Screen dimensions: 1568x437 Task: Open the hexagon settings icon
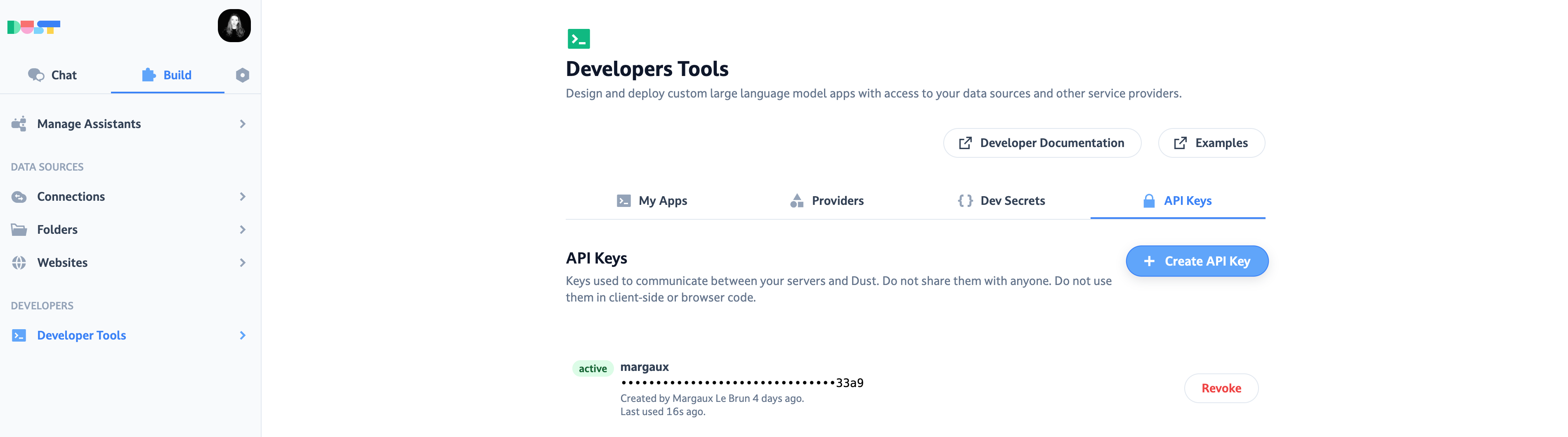click(x=242, y=75)
